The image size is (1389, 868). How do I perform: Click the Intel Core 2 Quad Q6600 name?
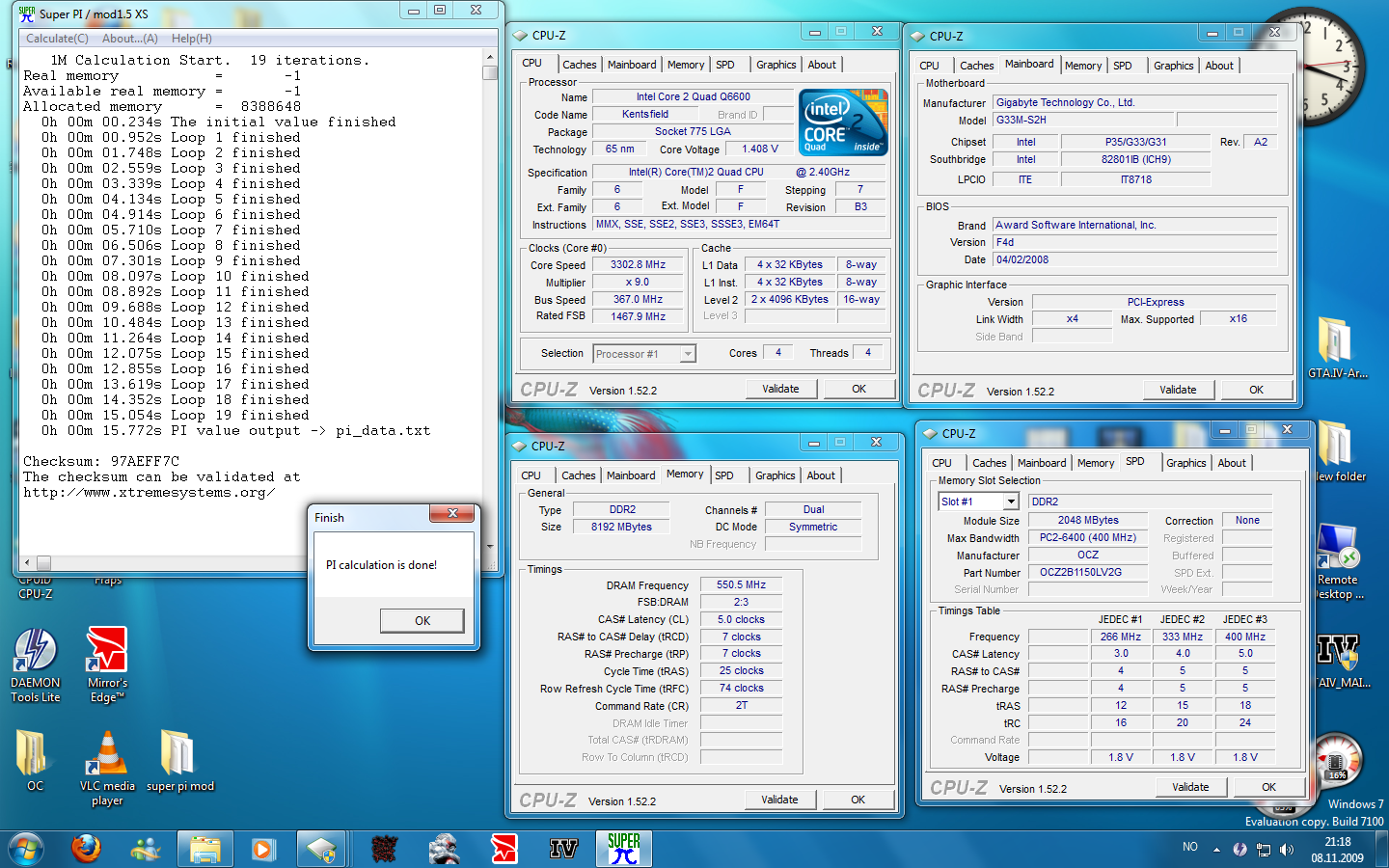click(693, 96)
